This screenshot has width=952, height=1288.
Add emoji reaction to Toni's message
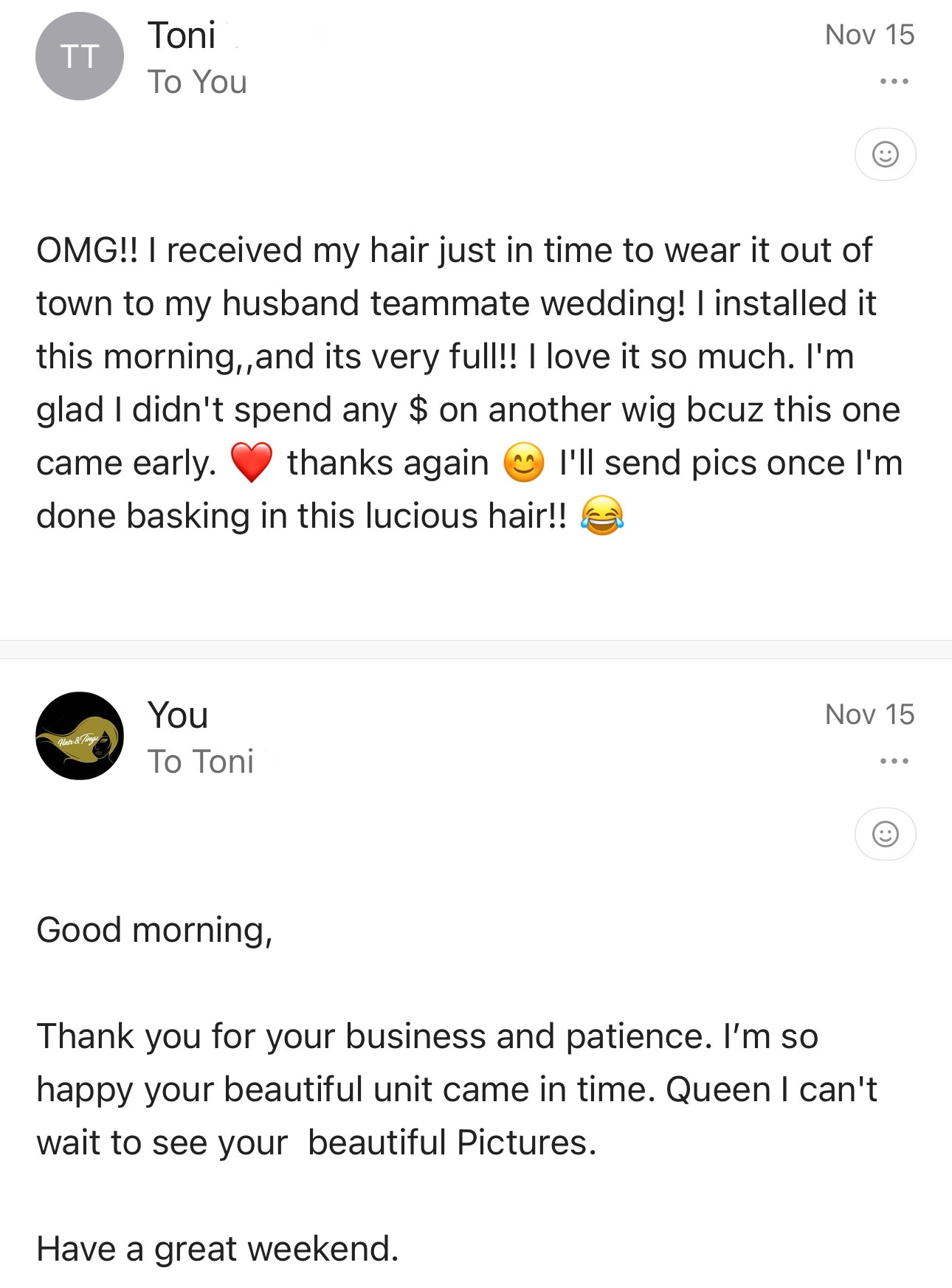[885, 154]
